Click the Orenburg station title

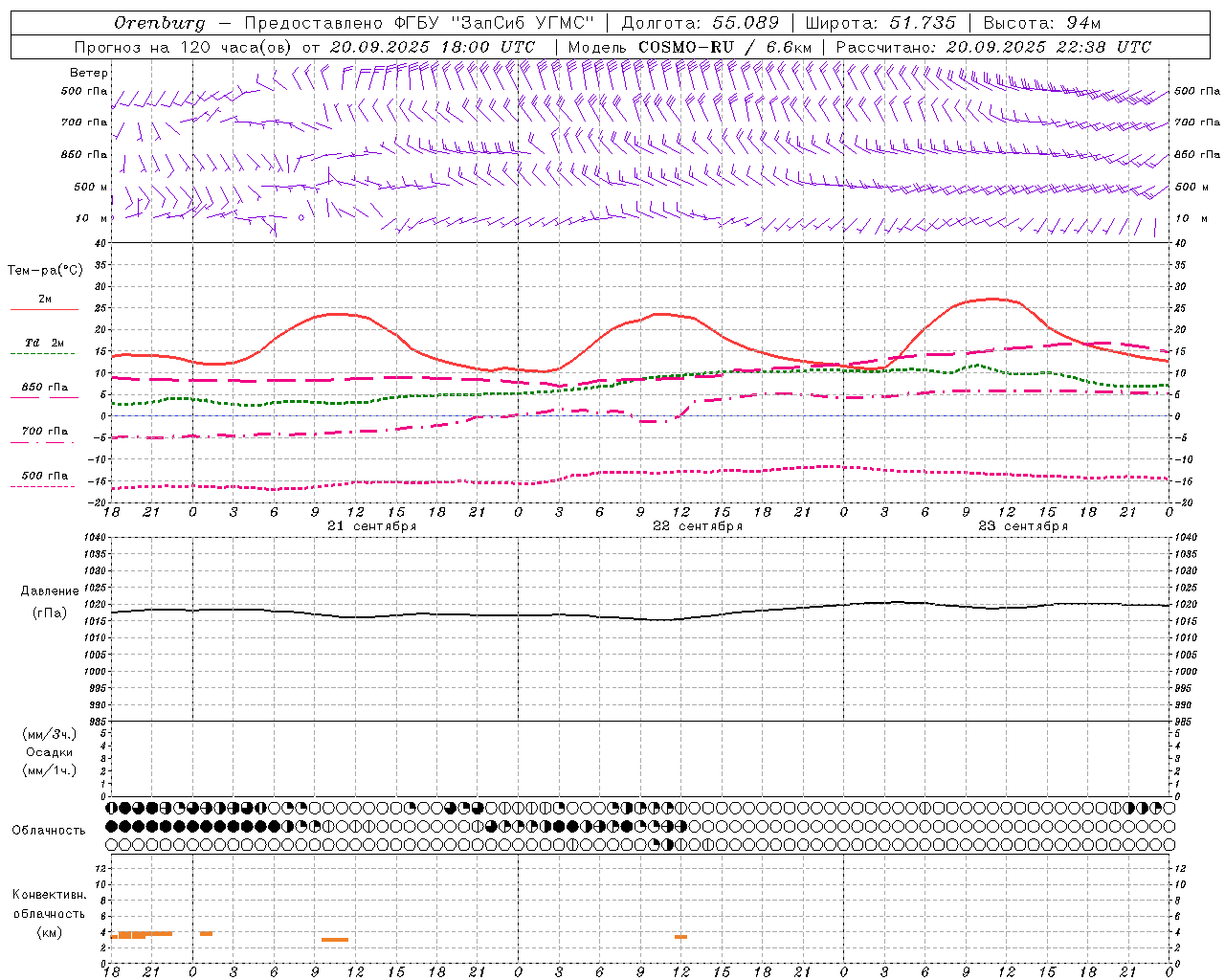pyautogui.click(x=159, y=23)
